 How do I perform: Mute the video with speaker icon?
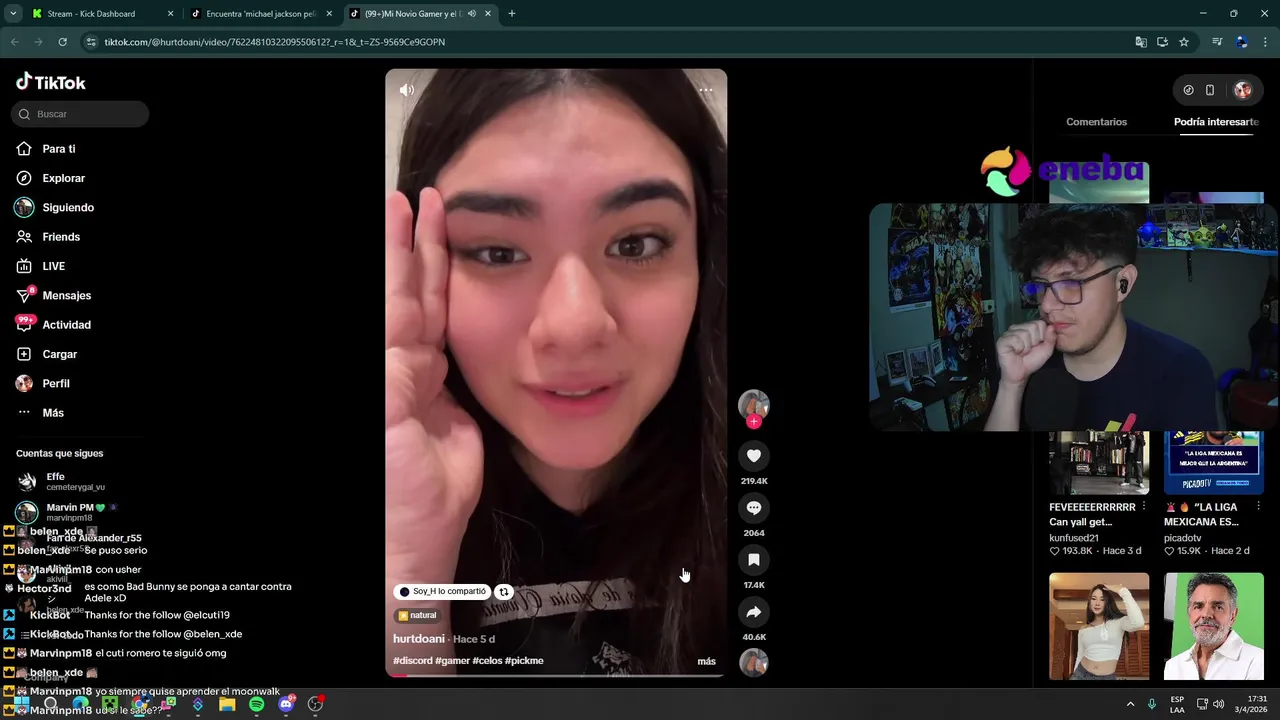[407, 90]
